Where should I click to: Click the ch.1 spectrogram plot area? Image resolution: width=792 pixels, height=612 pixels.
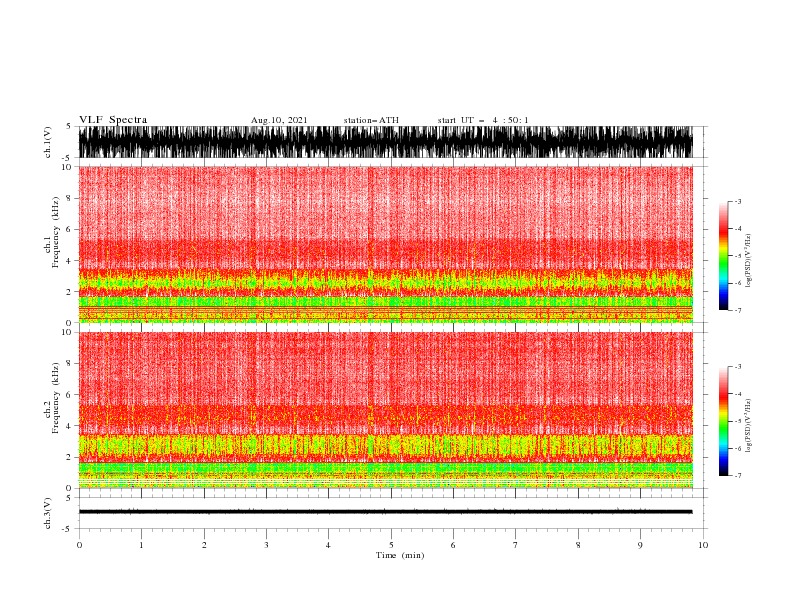tap(385, 244)
